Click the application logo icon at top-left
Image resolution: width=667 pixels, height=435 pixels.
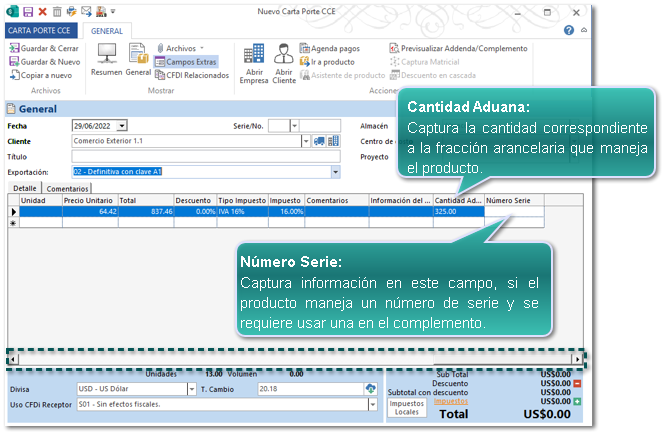coord(13,12)
